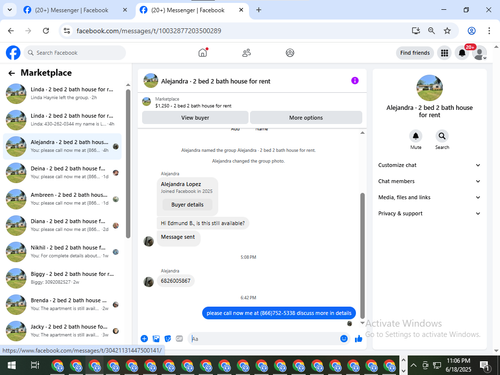Click the Facebook logo icon

(x=13, y=53)
